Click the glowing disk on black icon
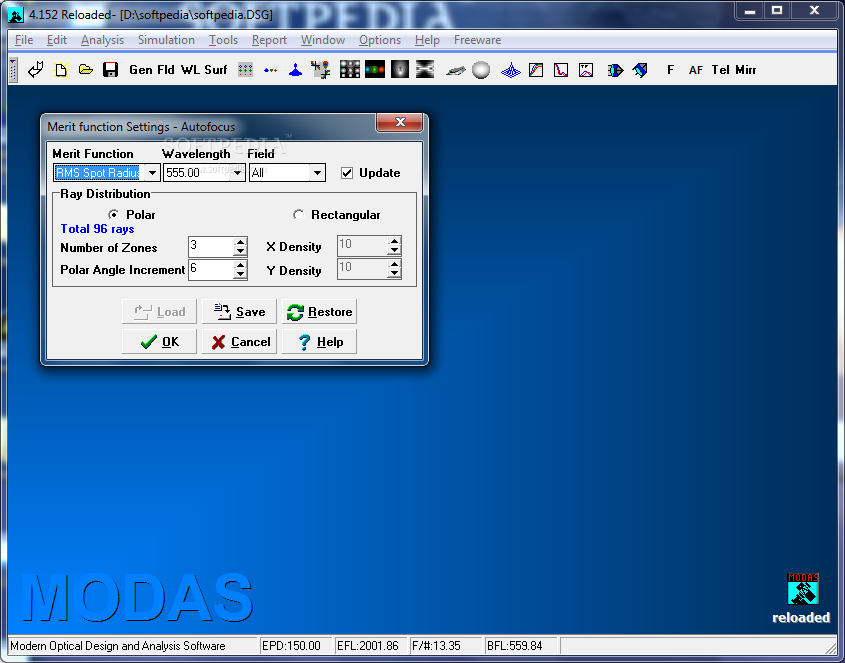 [400, 69]
